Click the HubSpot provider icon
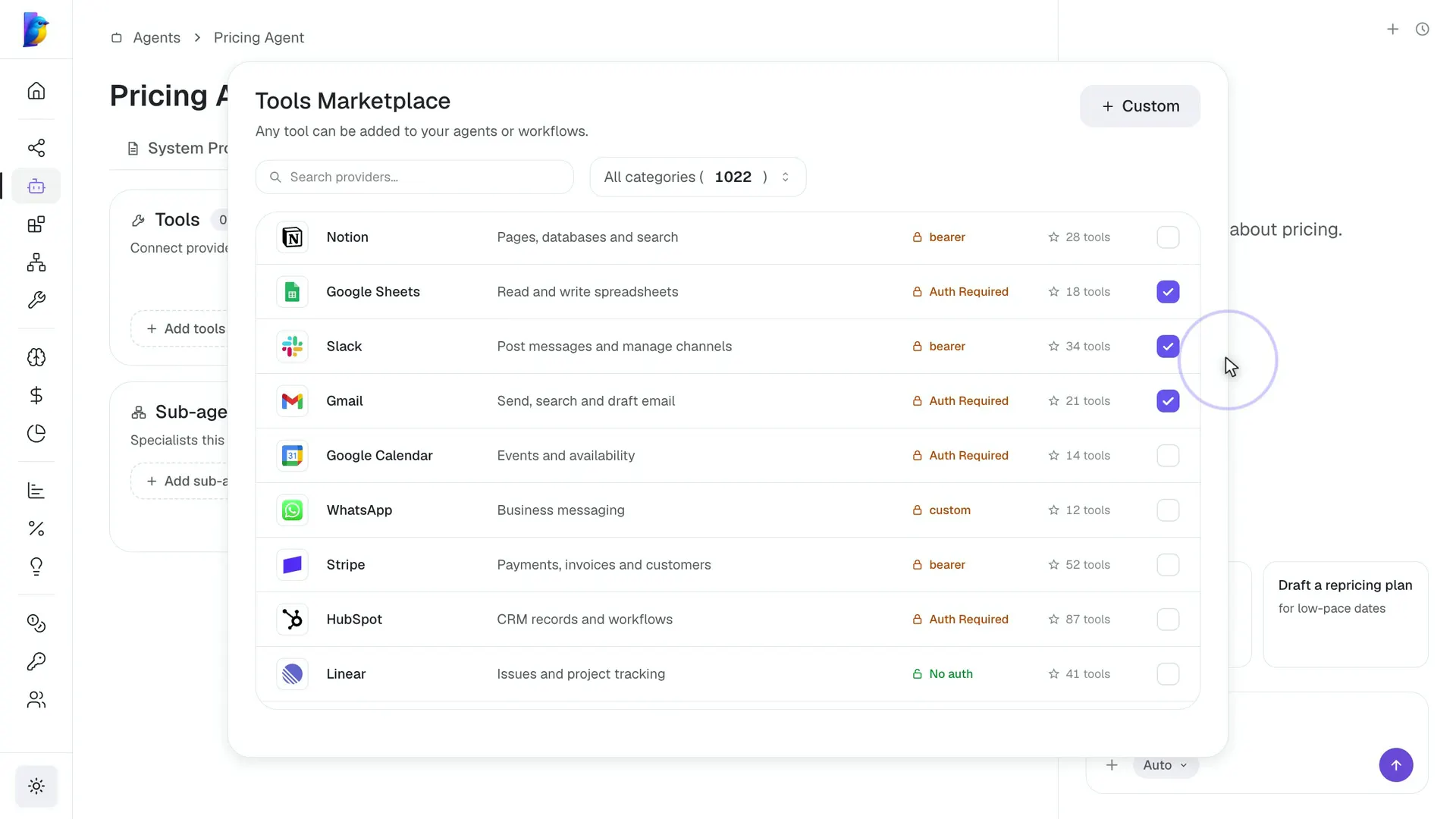This screenshot has height=819, width=1456. coord(292,620)
